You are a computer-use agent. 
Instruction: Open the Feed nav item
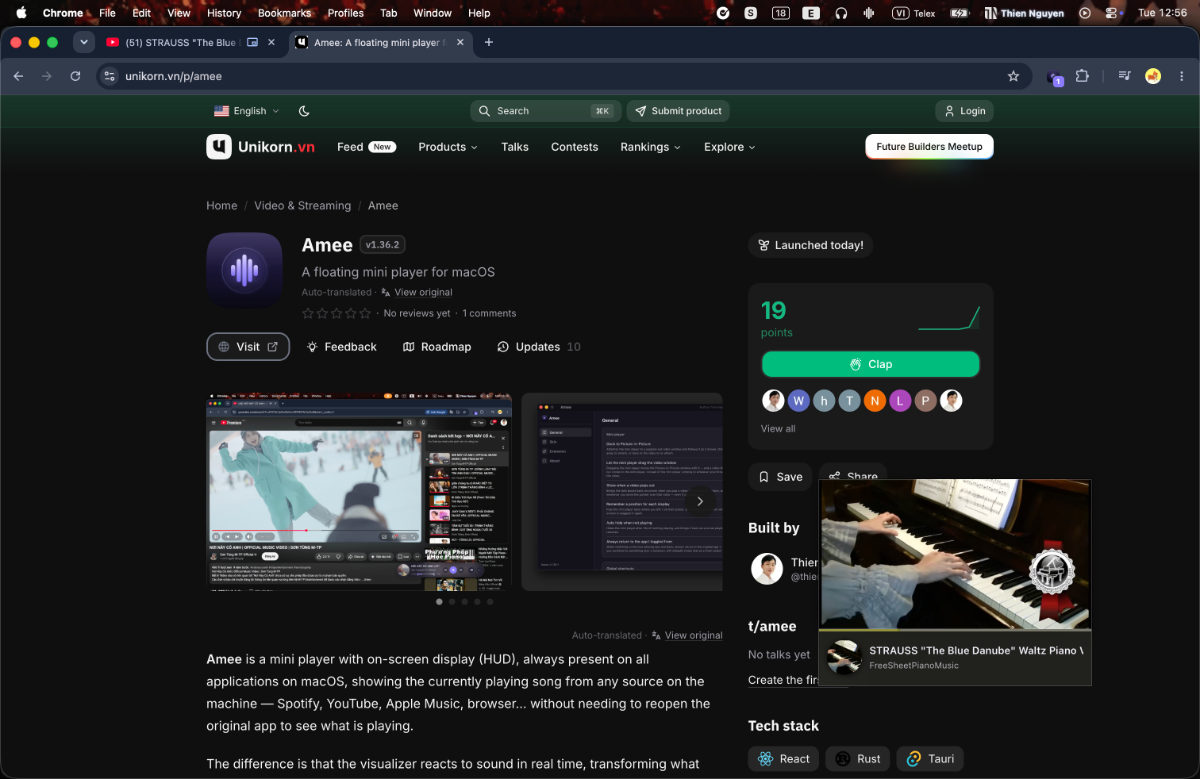365,147
